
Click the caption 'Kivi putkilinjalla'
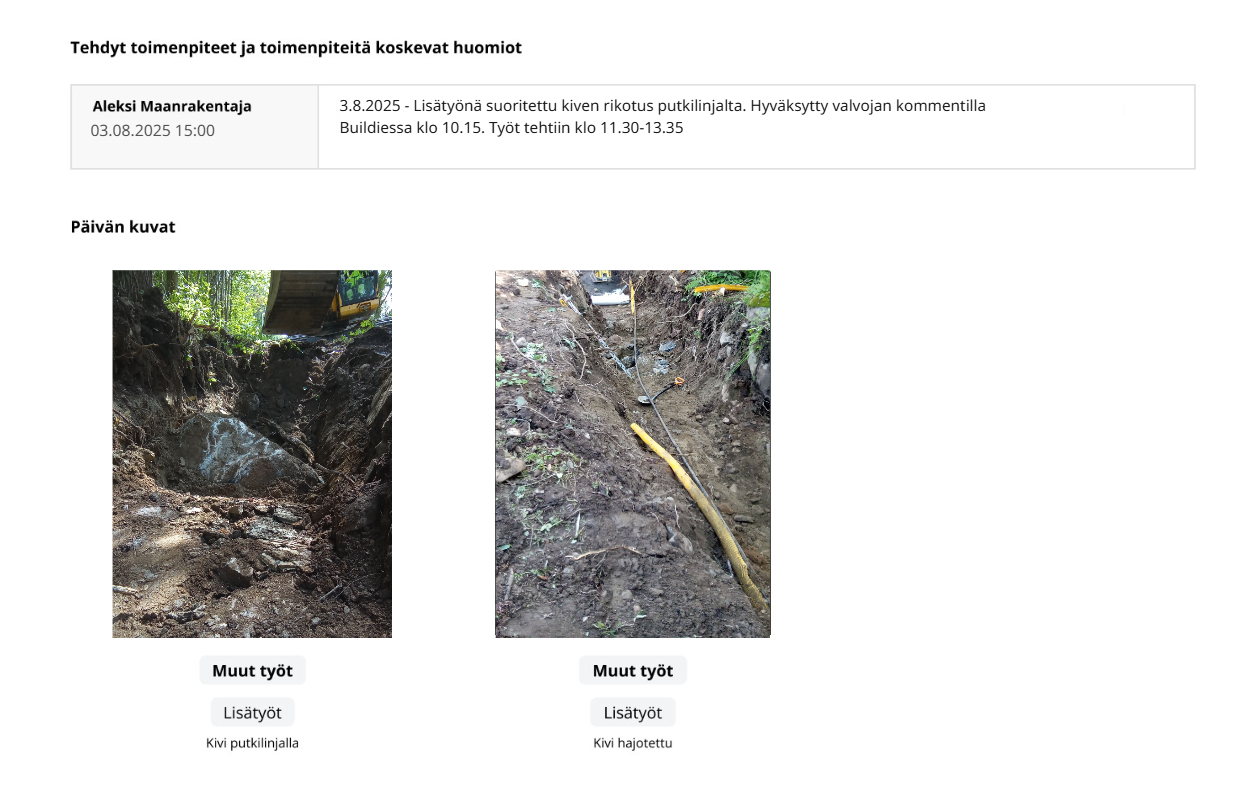coord(252,743)
